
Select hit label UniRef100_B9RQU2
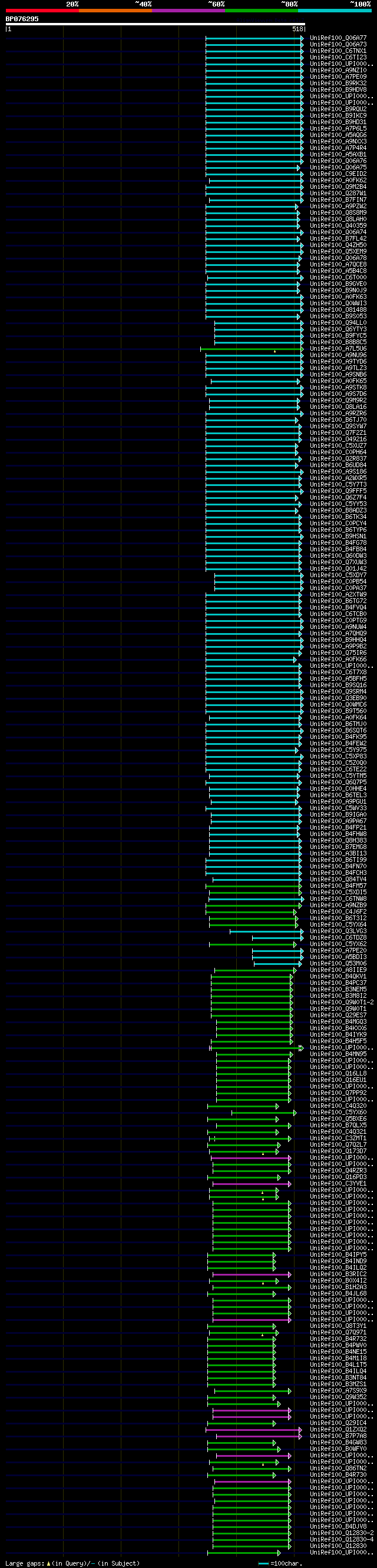coord(338,109)
